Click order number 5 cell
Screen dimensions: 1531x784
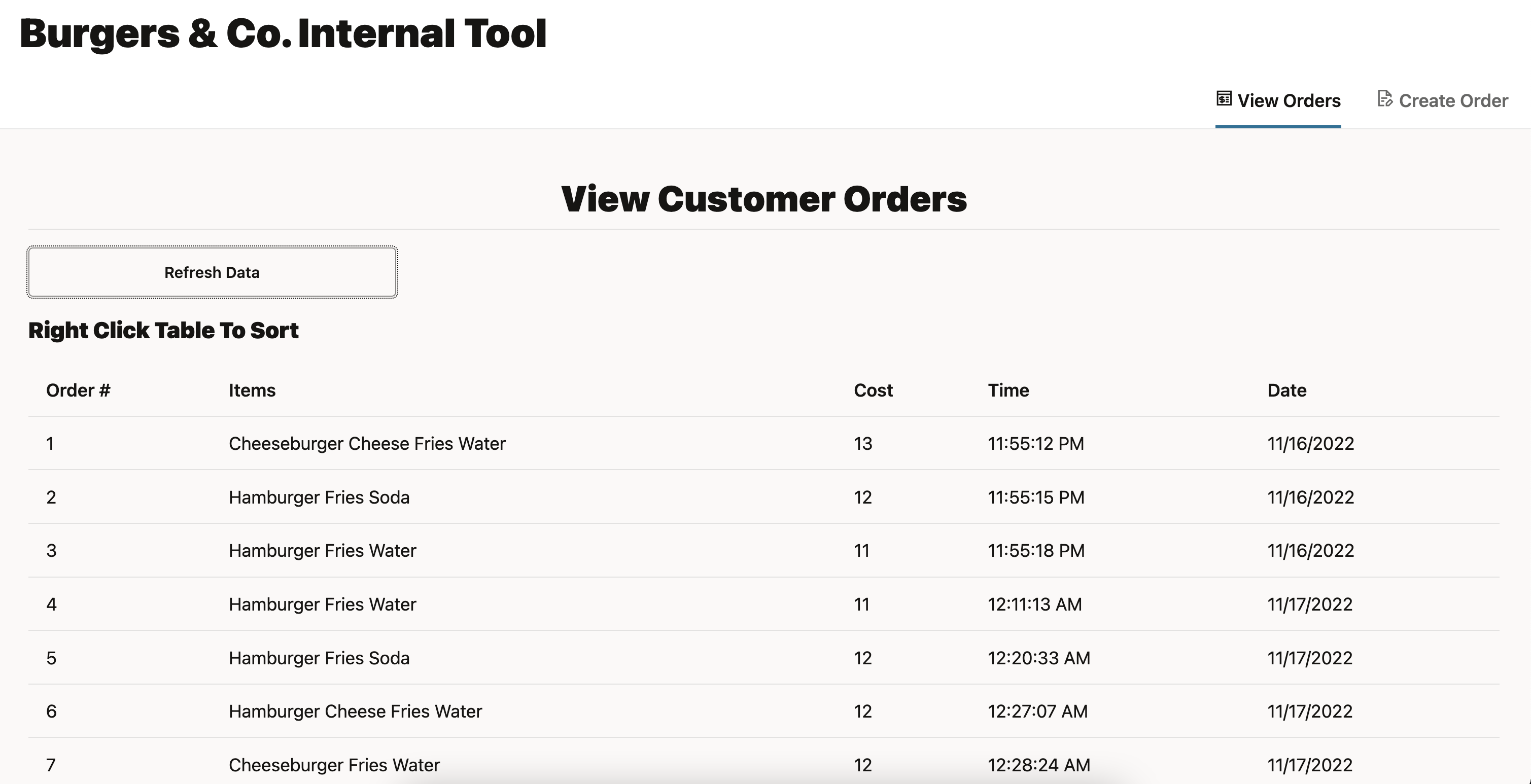coord(51,658)
